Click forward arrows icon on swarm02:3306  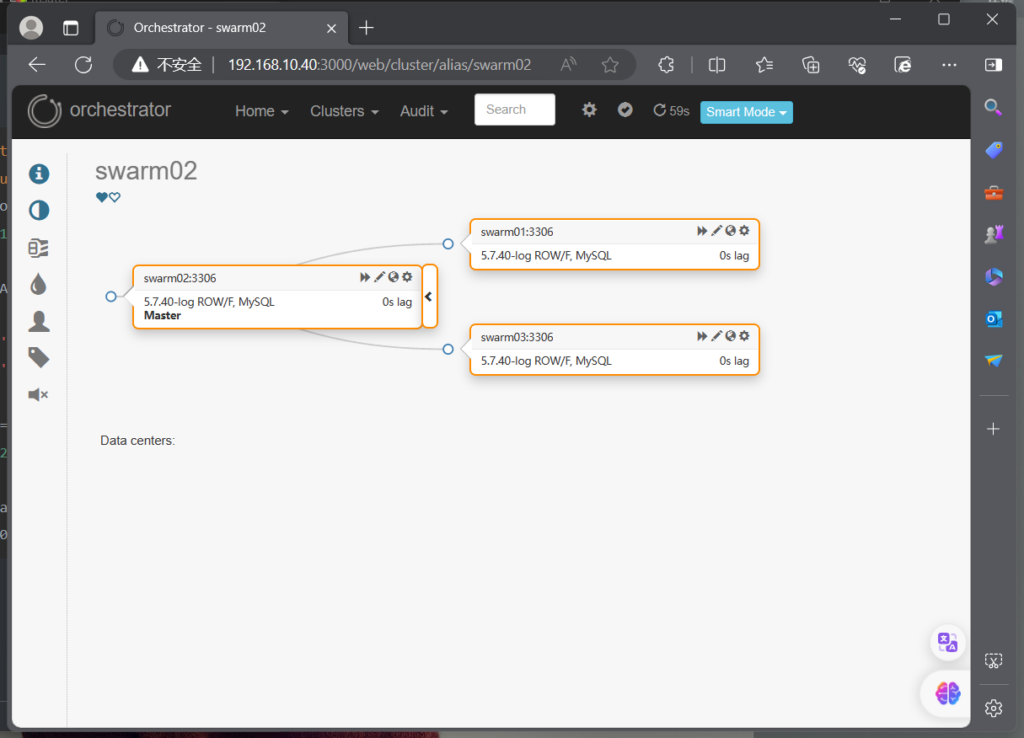tap(364, 277)
